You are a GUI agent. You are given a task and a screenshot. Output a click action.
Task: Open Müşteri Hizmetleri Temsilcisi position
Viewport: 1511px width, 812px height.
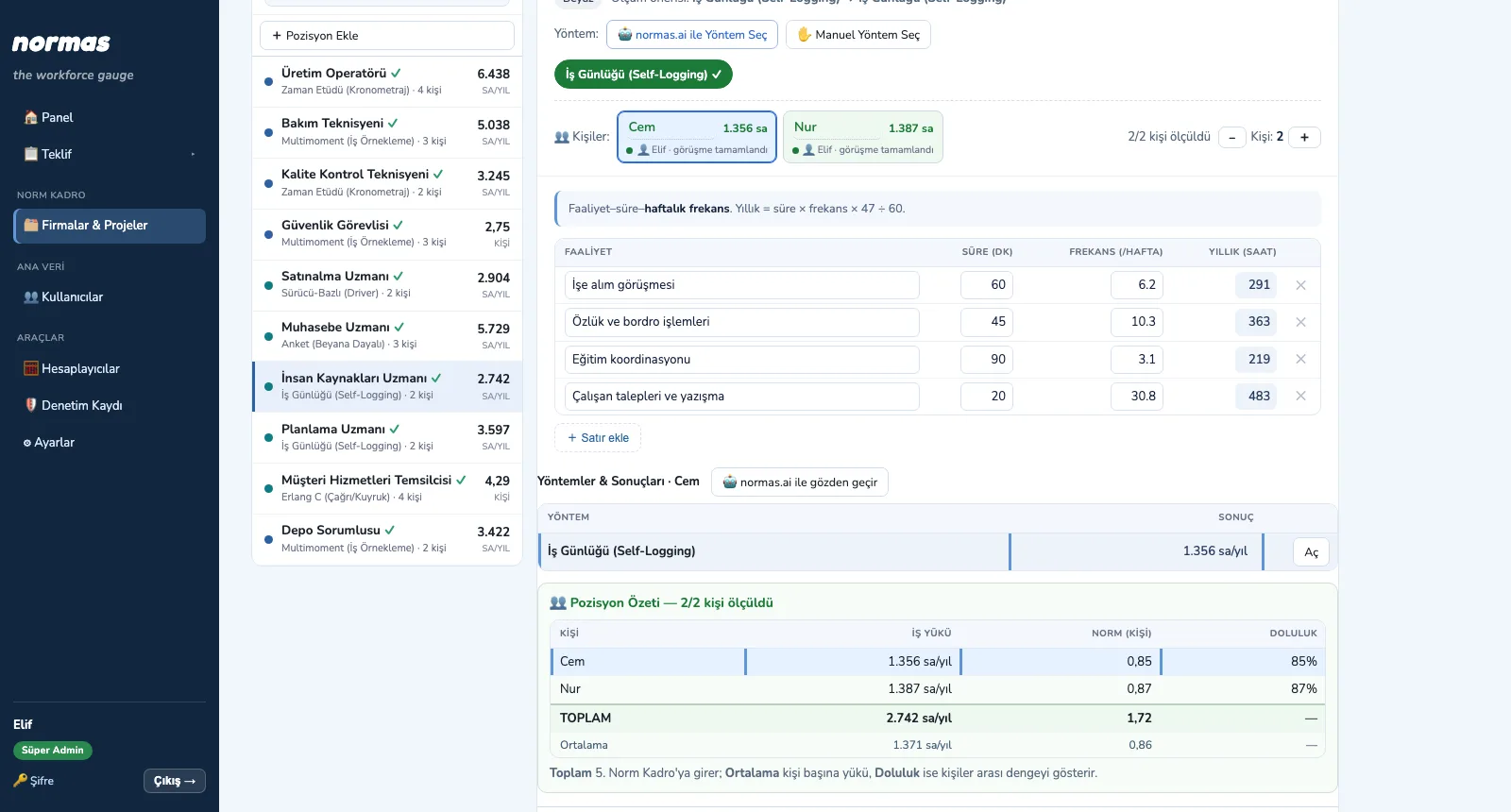387,488
